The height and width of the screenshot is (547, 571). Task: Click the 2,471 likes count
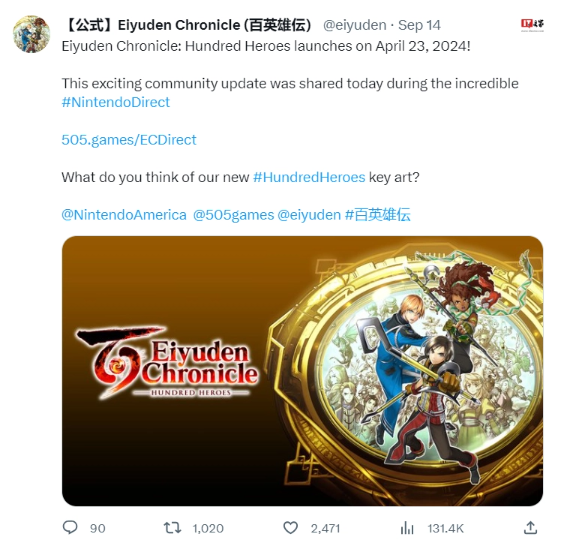pos(325,528)
